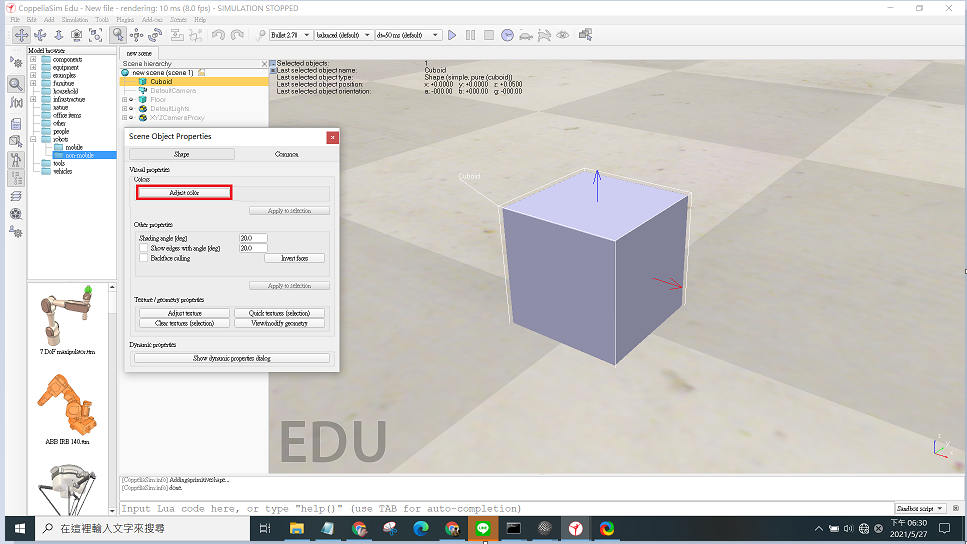Select the object rotate tool
The image size is (967, 544).
[155, 35]
